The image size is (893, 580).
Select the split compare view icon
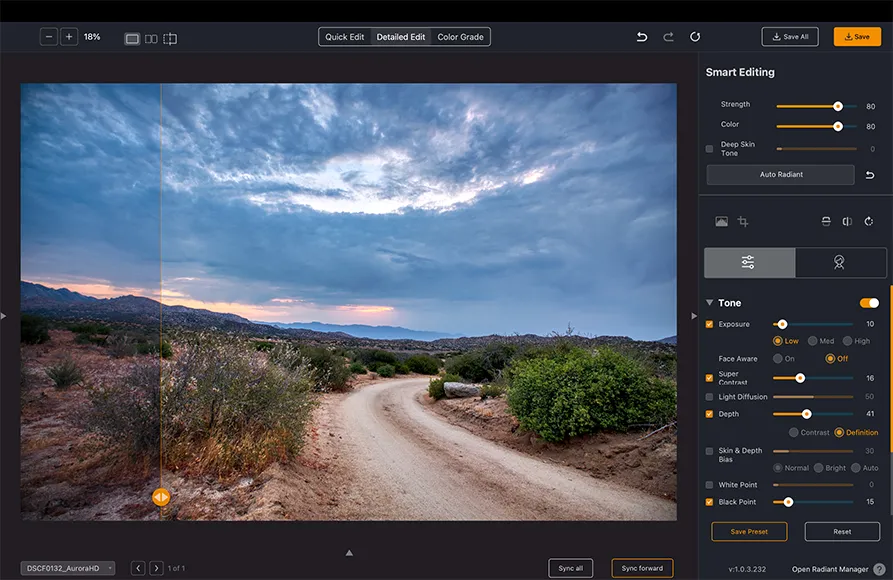(170, 38)
